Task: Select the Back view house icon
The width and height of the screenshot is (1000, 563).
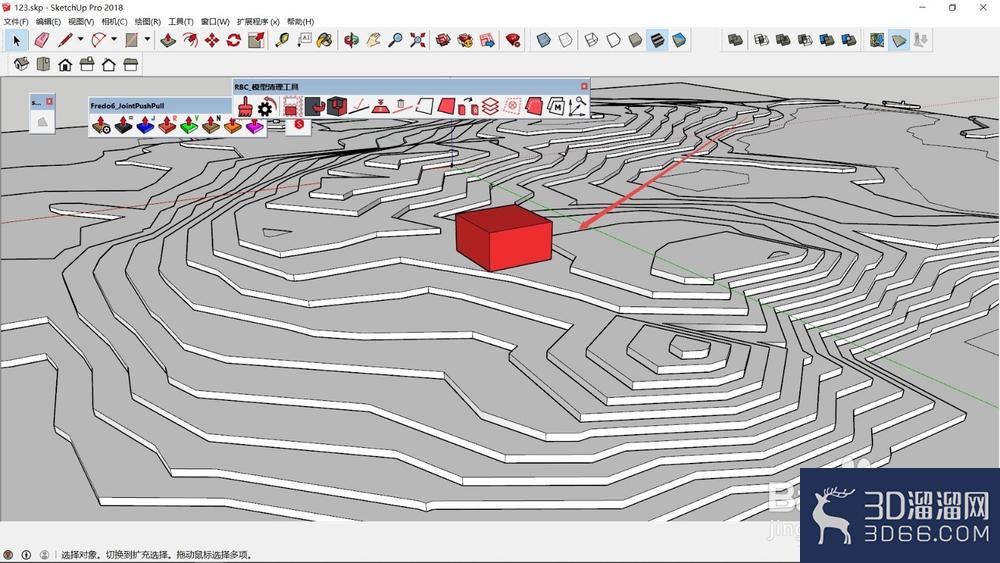Action: pyautogui.click(x=108, y=64)
